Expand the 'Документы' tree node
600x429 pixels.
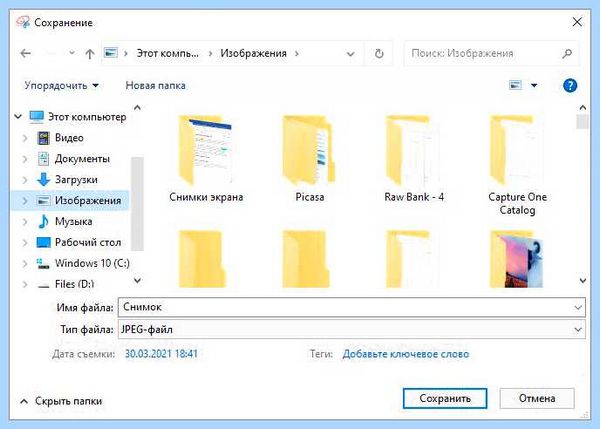[x=25, y=159]
